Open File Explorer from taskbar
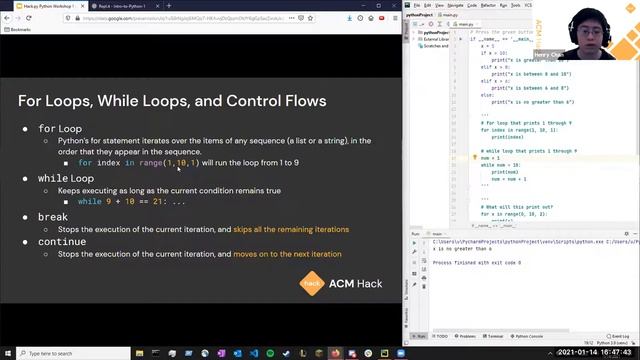Viewport: 640px width, 360px height. click(x=140, y=353)
